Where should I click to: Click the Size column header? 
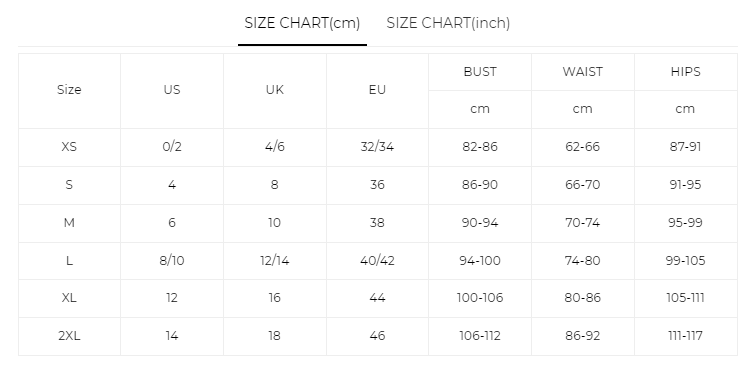[69, 90]
